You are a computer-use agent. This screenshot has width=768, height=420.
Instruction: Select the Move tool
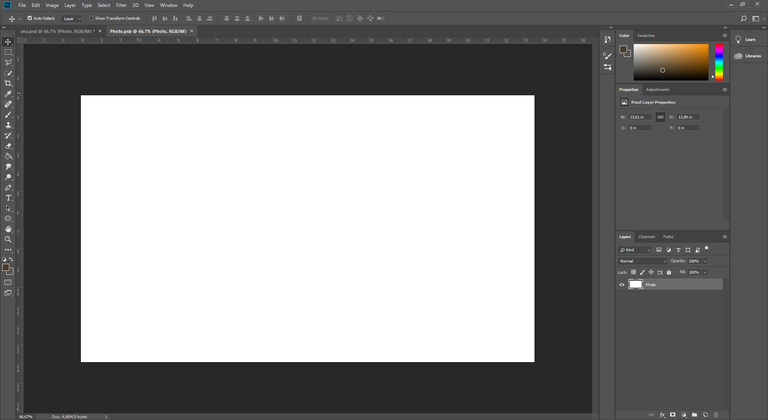pyautogui.click(x=8, y=42)
